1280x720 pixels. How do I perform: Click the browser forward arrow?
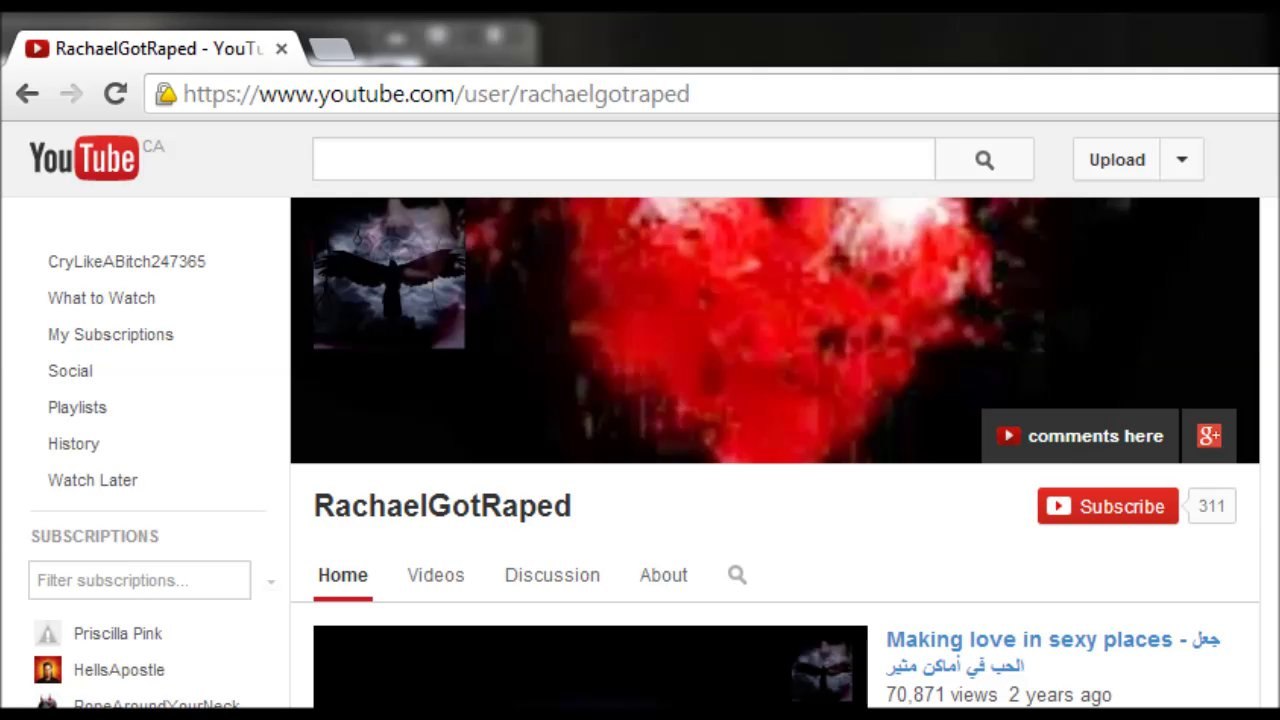coord(71,94)
